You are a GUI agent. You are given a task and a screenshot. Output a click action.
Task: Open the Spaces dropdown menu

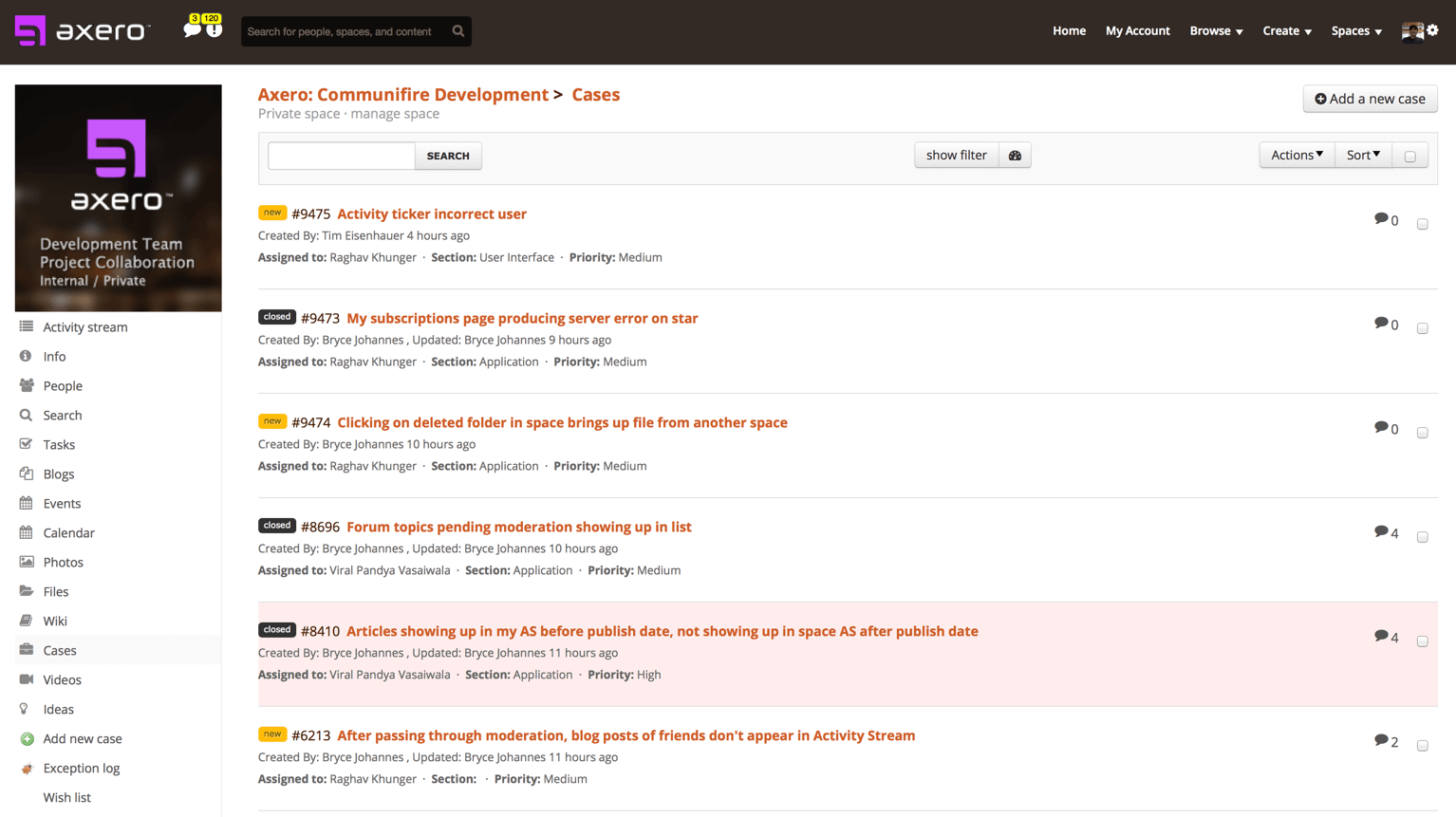pyautogui.click(x=1356, y=31)
